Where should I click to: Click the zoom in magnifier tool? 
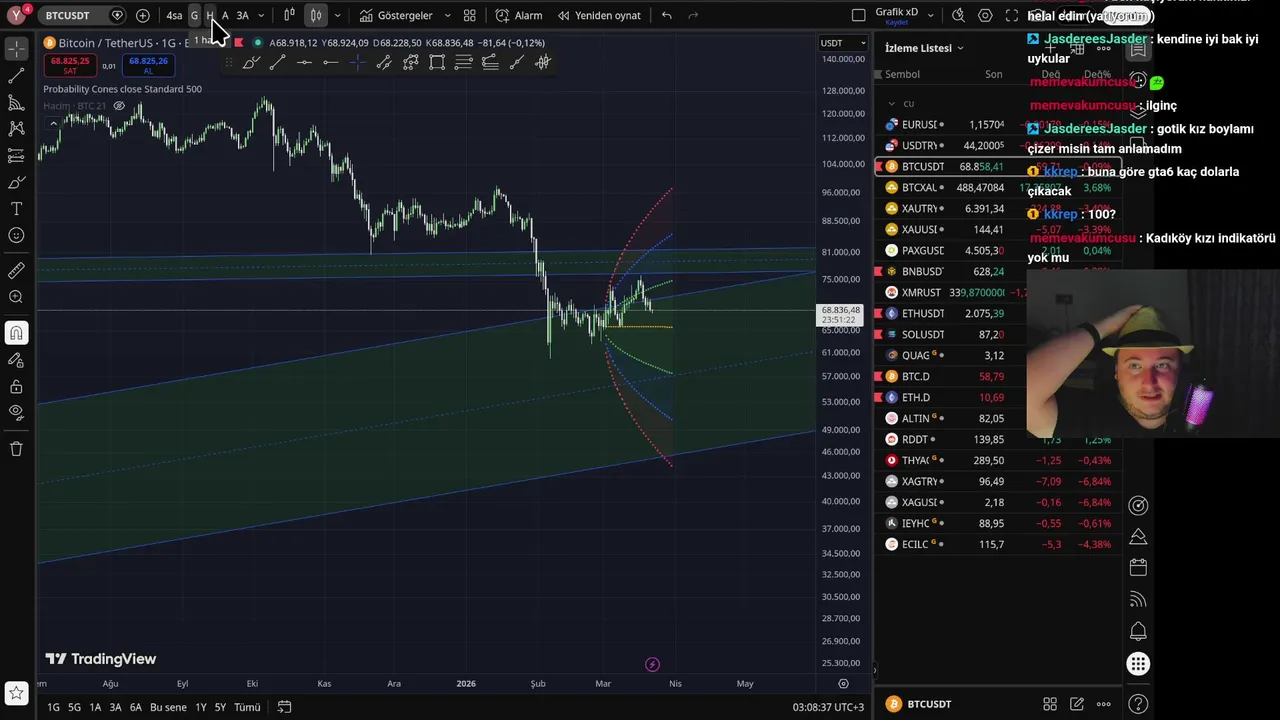point(16,297)
